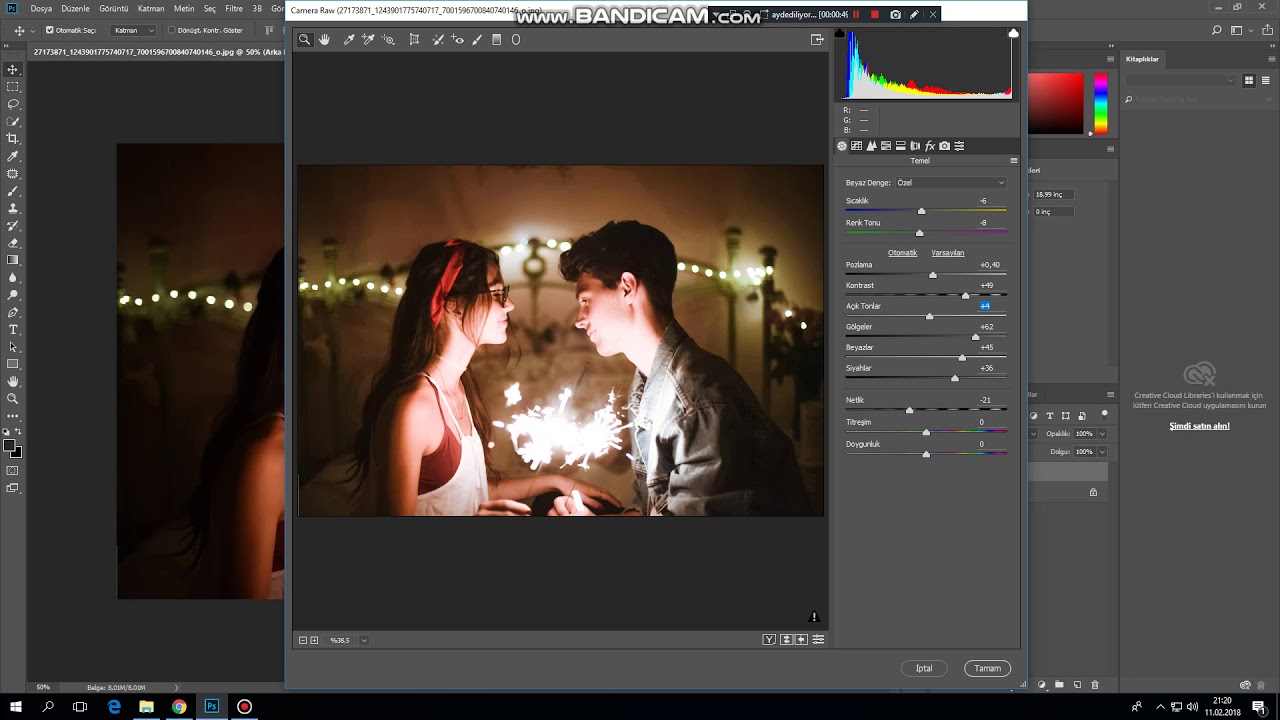Open the Görüntü menu
This screenshot has width=1280, height=720.
114,8
